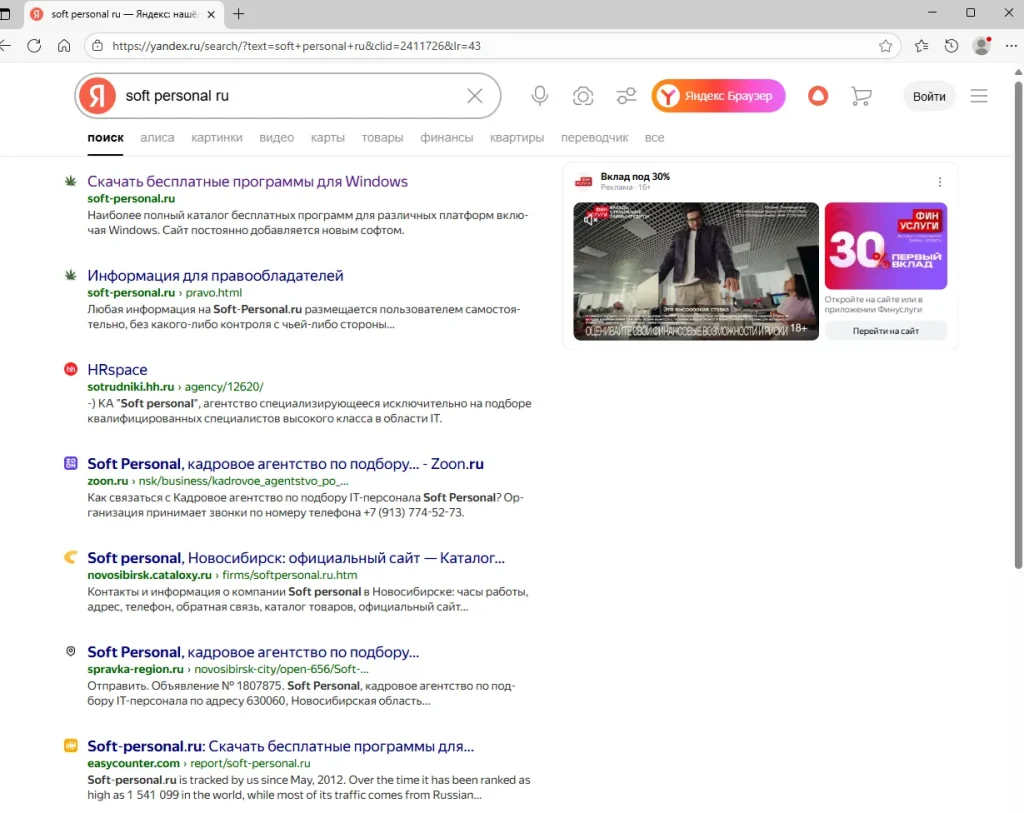
Task: Switch to the видео tab
Action: [x=276, y=138]
